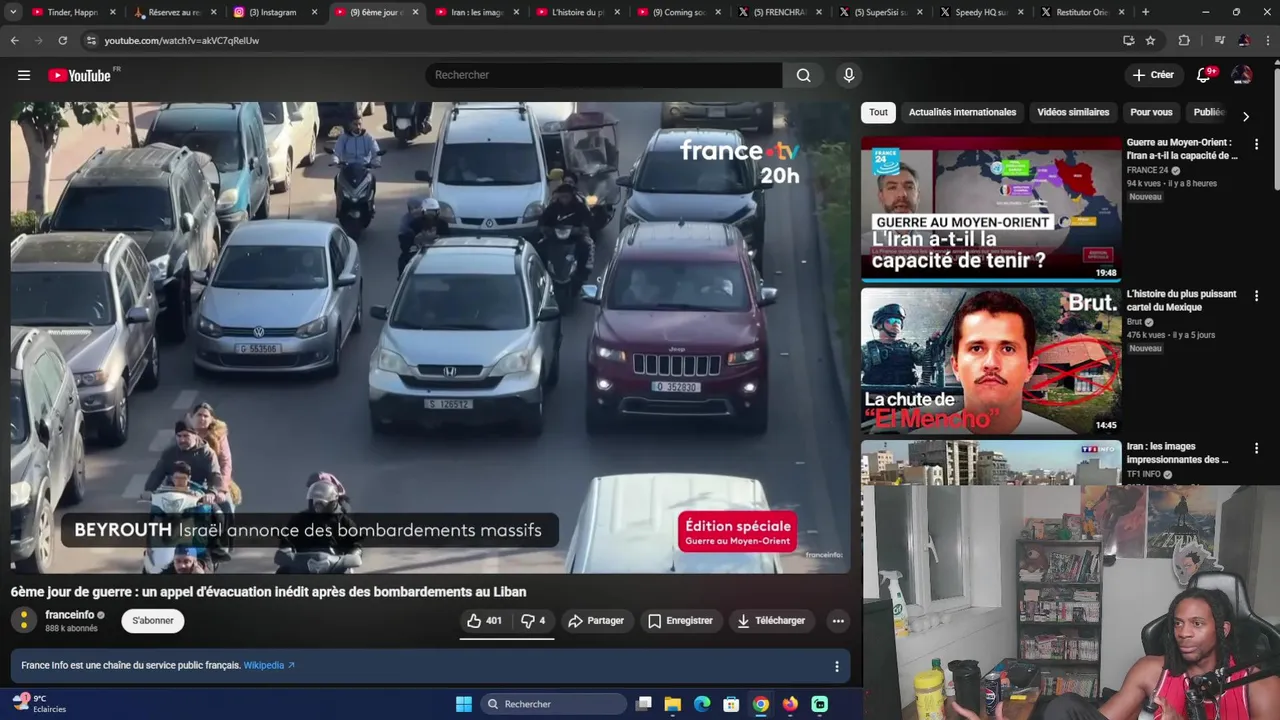Open the Wikipedia link
Screen dimensions: 1280x720
(x=269, y=665)
